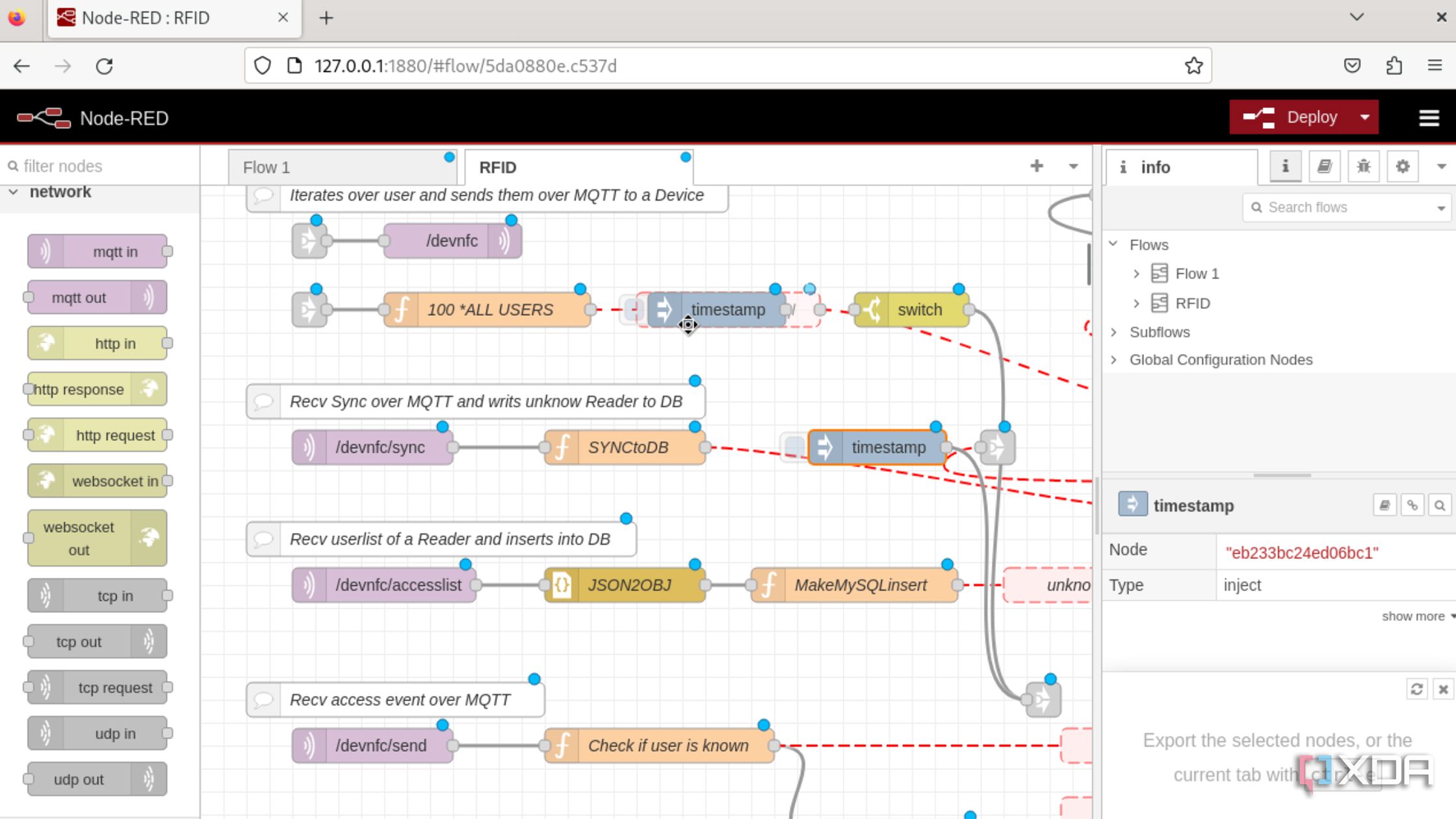Reload the page with the browser refresh icon

(105, 66)
